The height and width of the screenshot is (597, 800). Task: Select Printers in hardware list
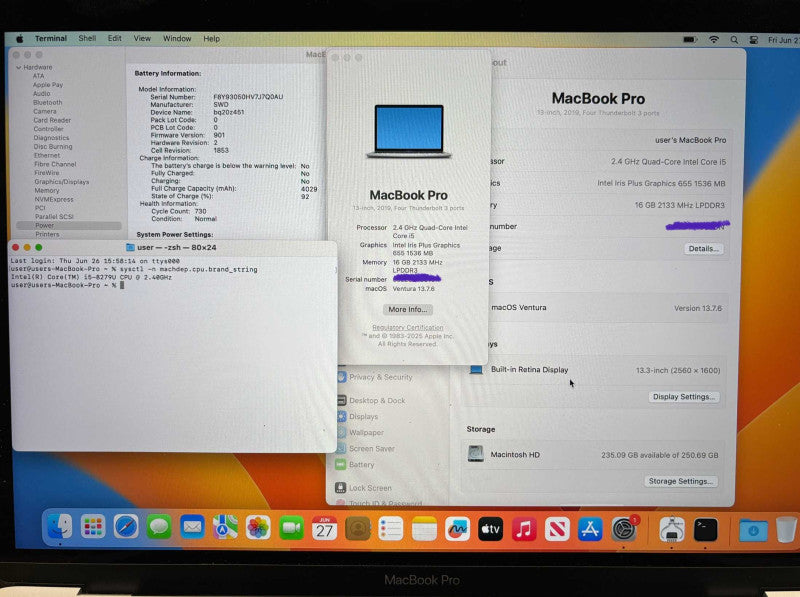(47, 234)
